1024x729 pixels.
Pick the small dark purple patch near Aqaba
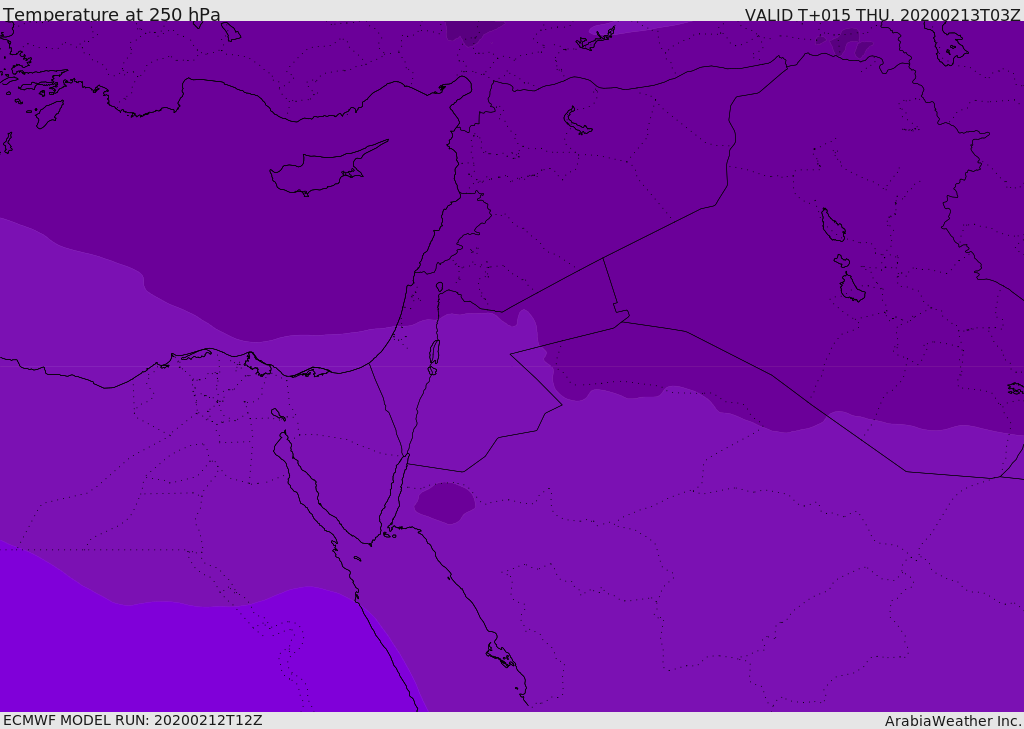446,501
